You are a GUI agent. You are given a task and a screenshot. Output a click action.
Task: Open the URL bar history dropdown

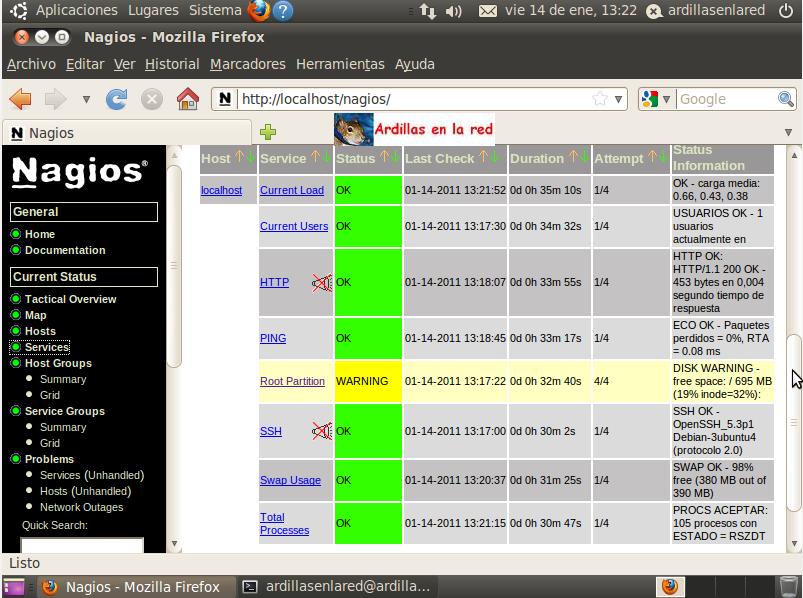618,99
